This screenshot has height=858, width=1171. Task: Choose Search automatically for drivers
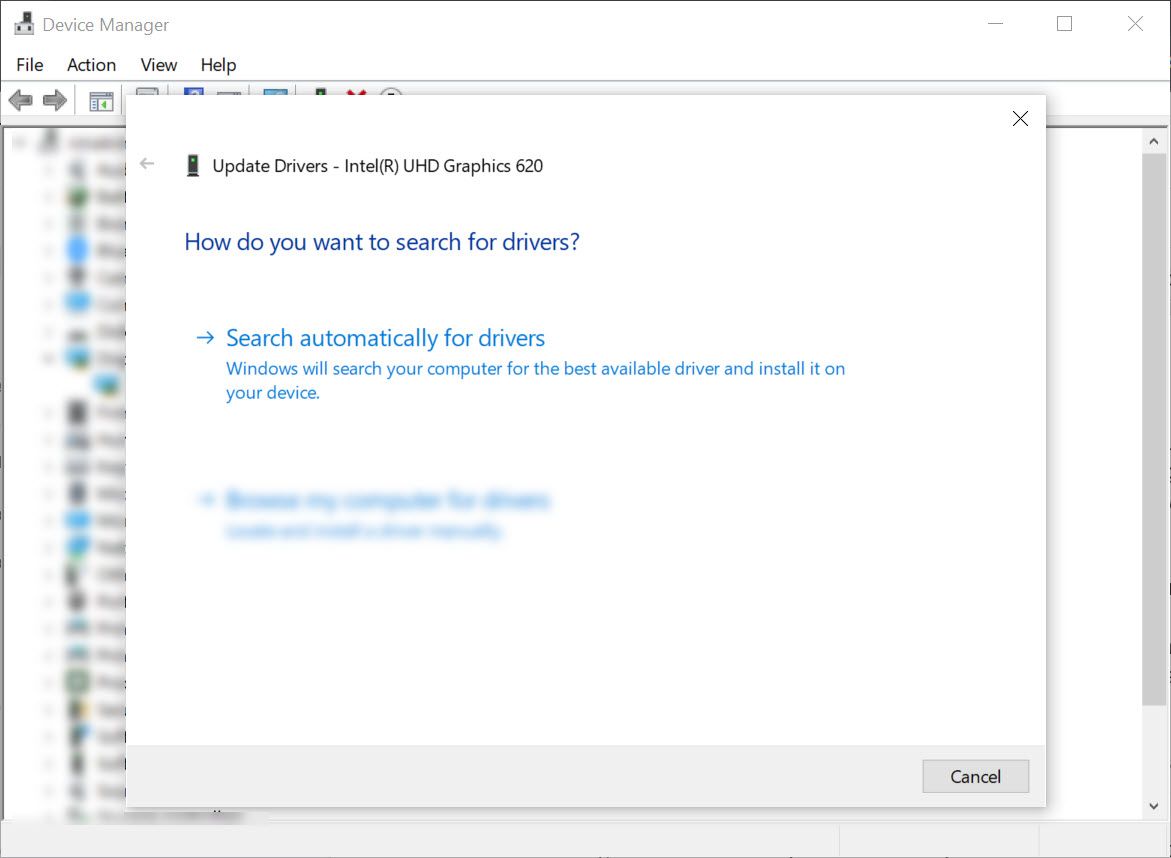click(x=385, y=338)
